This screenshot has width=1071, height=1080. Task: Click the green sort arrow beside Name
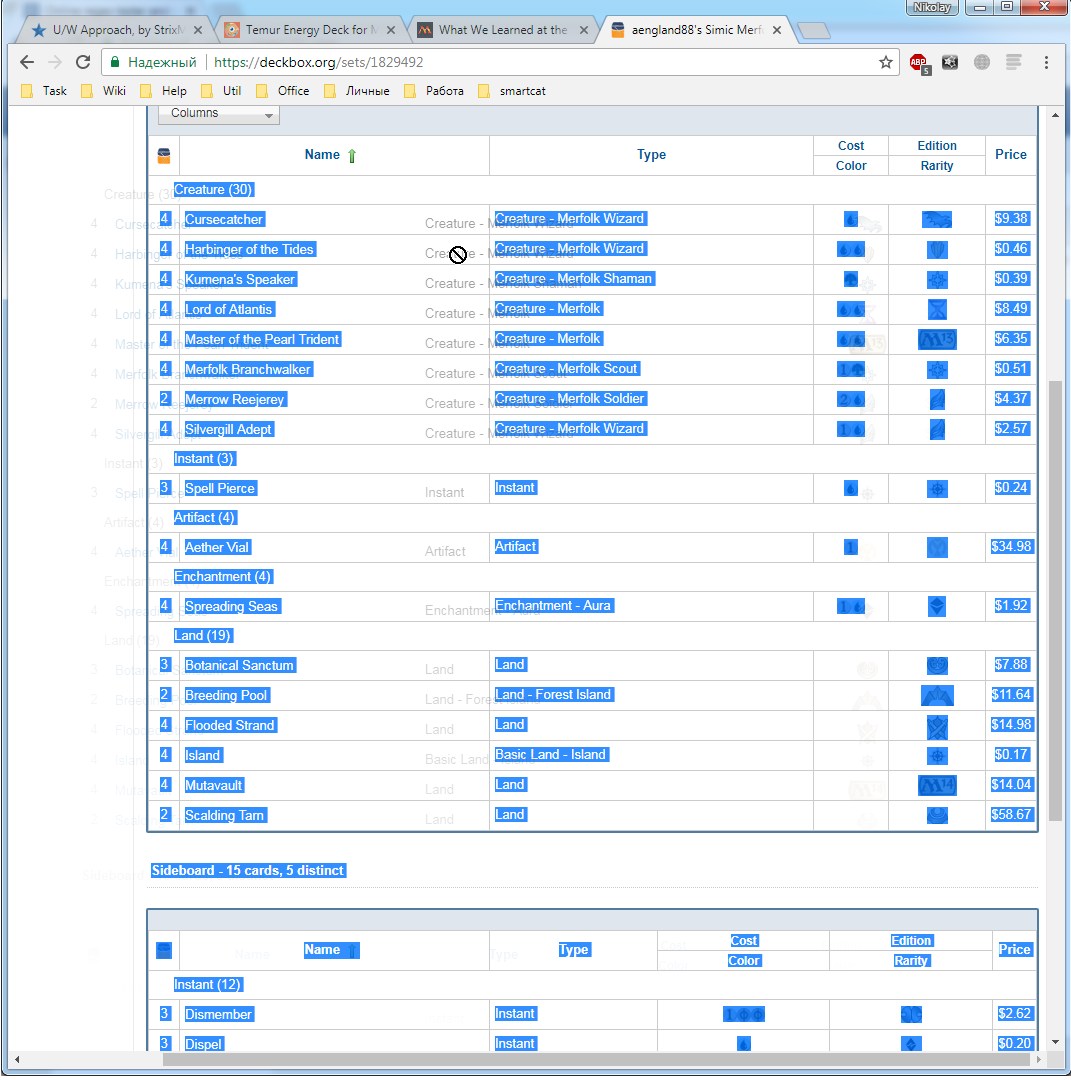pyautogui.click(x=351, y=155)
